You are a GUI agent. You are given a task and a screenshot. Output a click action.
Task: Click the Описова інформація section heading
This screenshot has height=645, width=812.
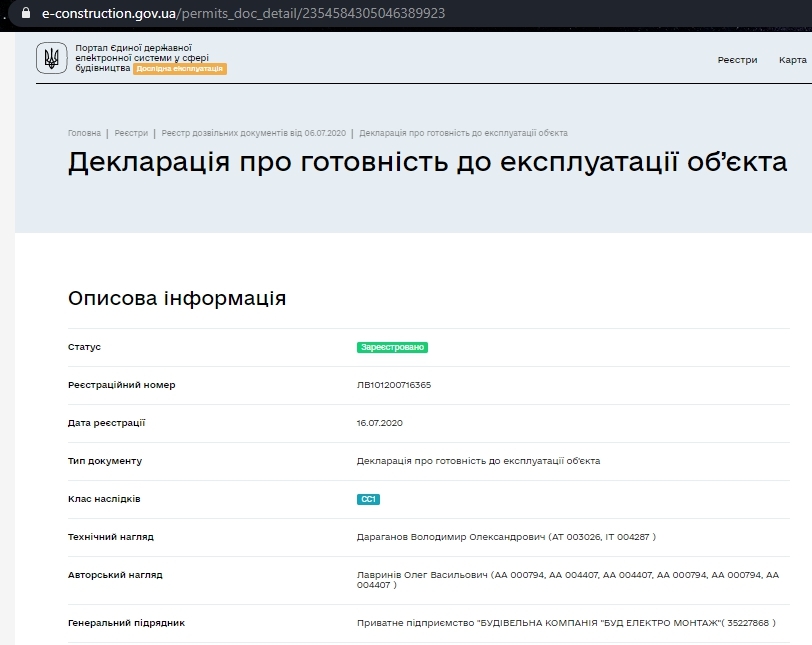coord(177,298)
